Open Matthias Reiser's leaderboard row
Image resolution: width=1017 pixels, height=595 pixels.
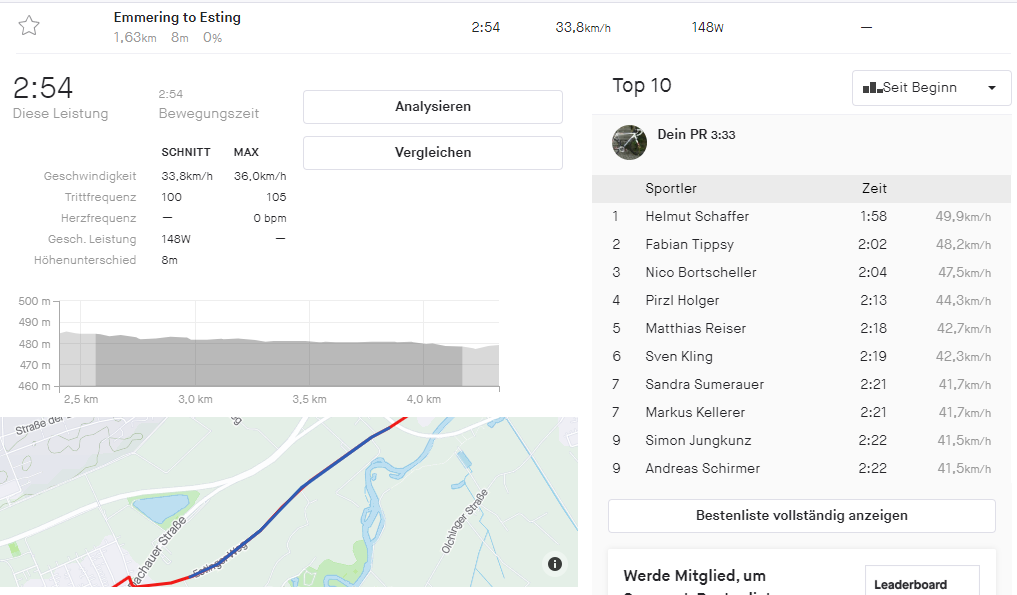coord(696,329)
